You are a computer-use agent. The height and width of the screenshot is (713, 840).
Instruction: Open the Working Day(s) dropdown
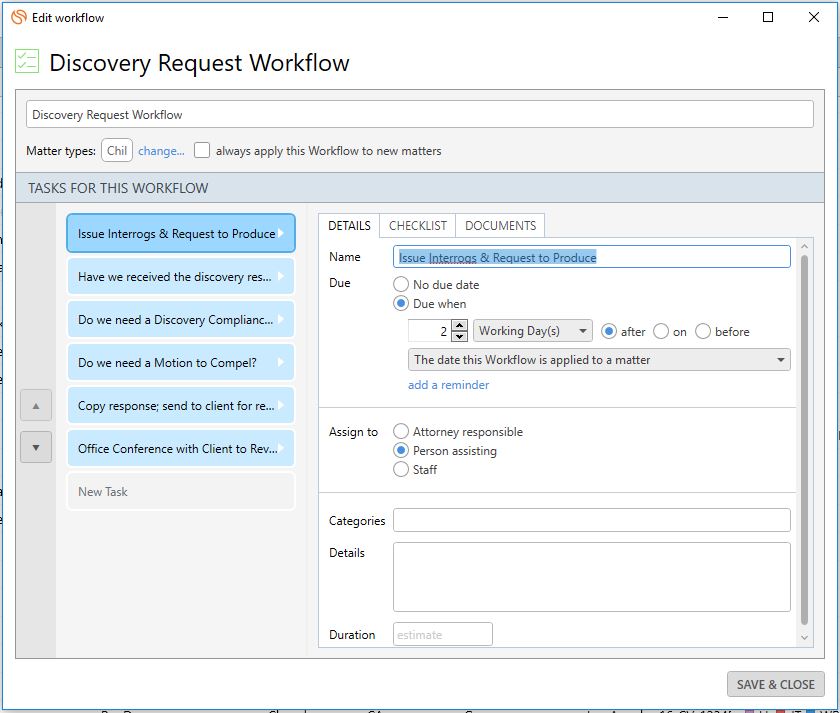coord(533,332)
